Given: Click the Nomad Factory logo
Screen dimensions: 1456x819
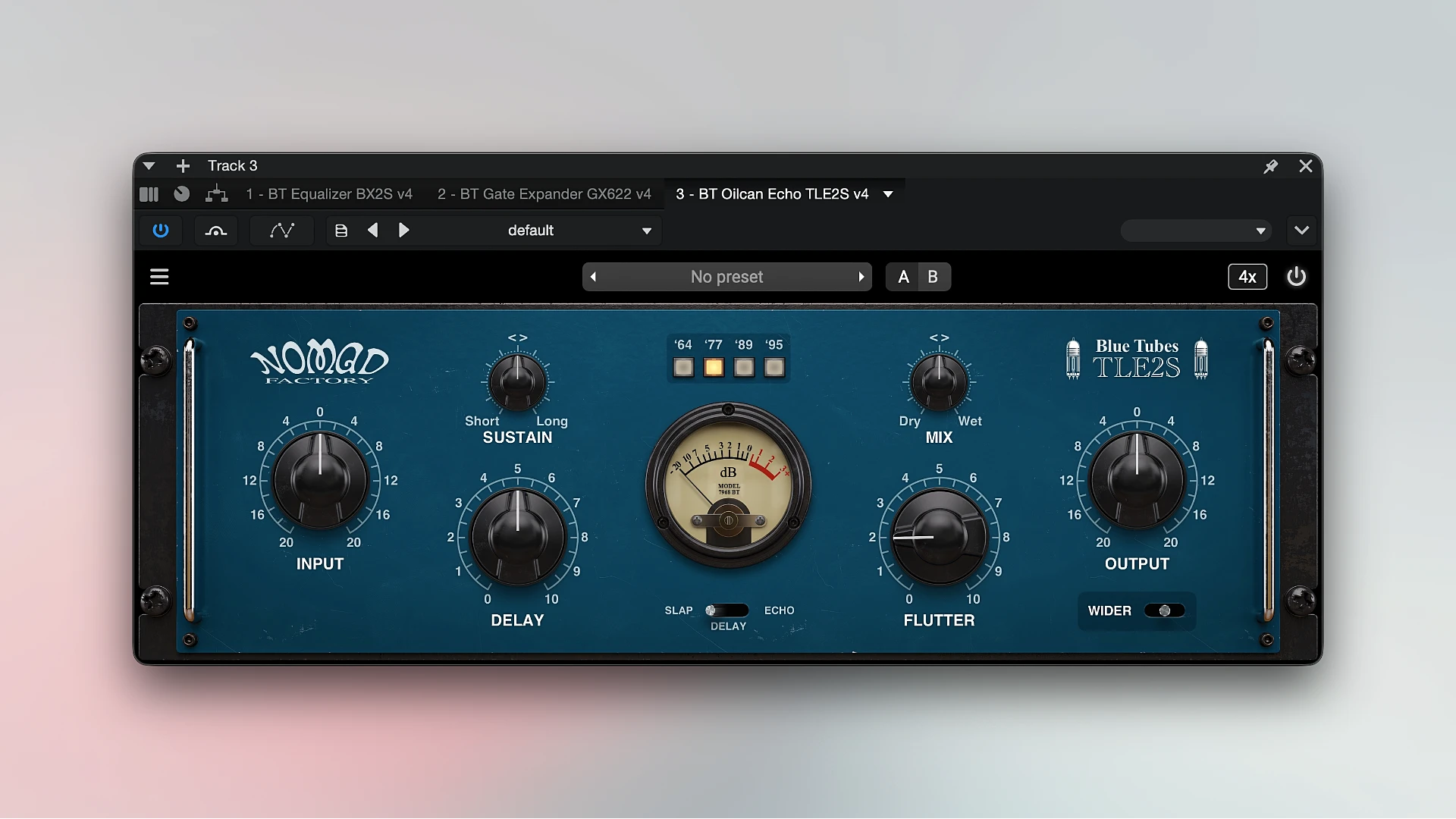Looking at the screenshot, I should (x=319, y=363).
